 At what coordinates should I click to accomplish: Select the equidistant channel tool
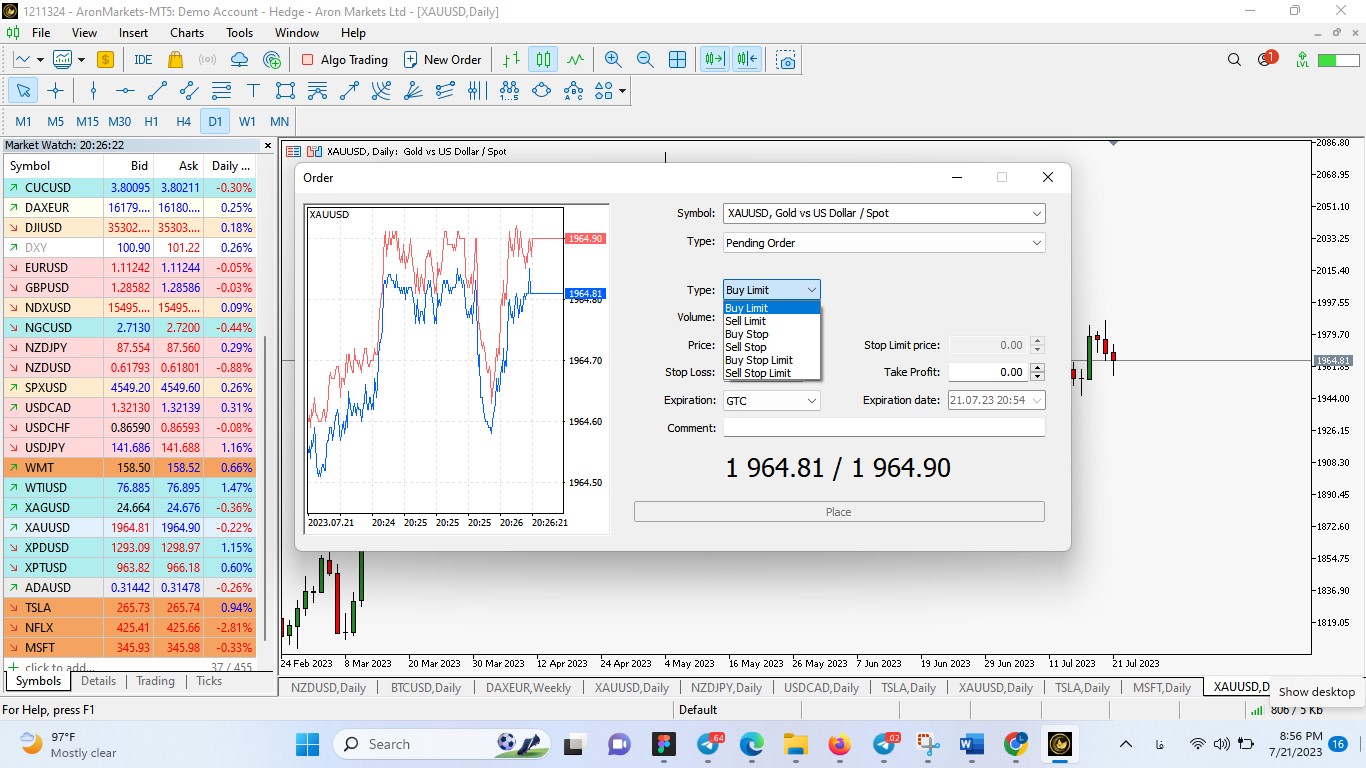click(189, 90)
